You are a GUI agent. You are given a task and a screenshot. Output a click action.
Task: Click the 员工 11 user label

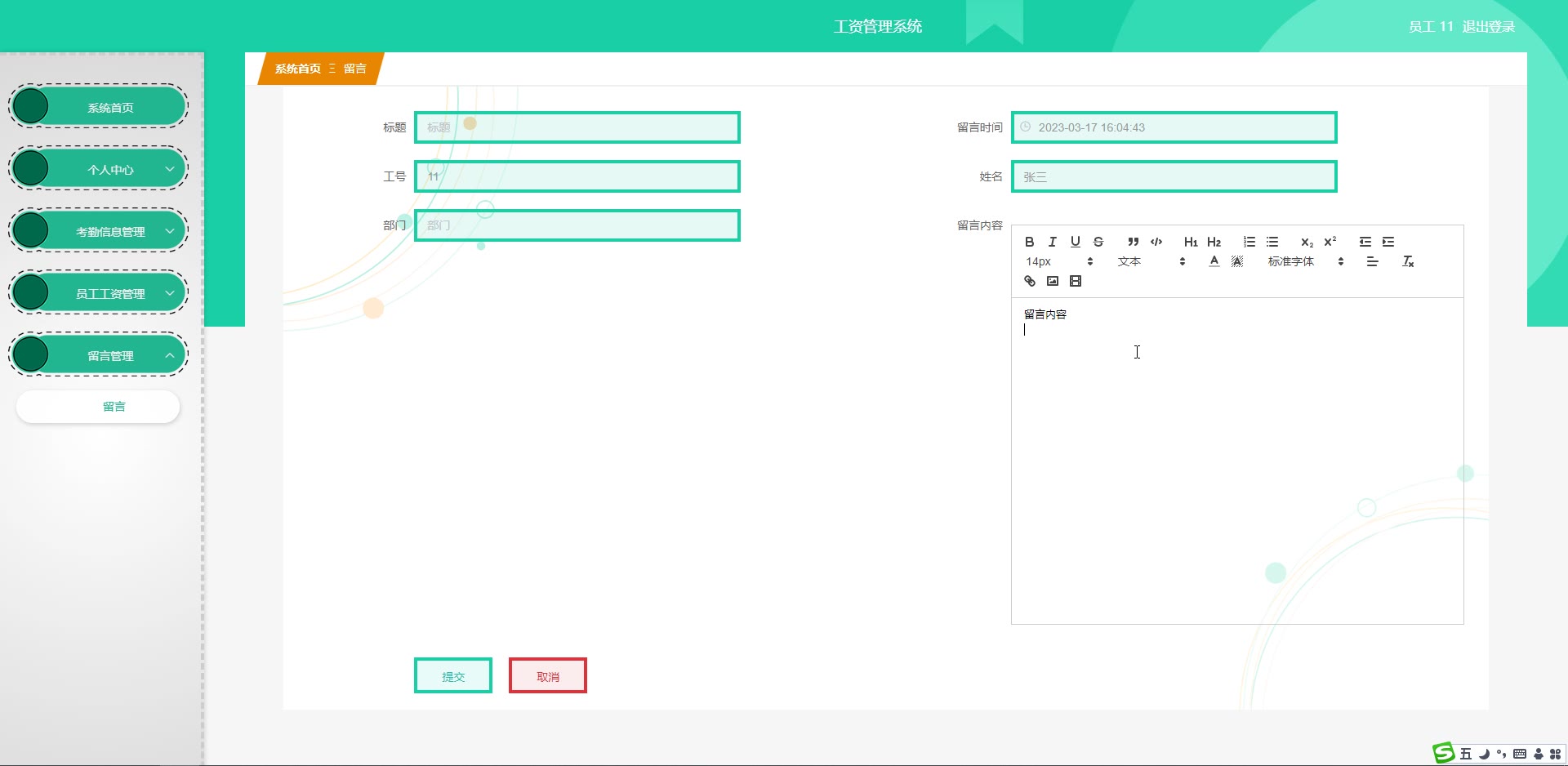(1431, 27)
